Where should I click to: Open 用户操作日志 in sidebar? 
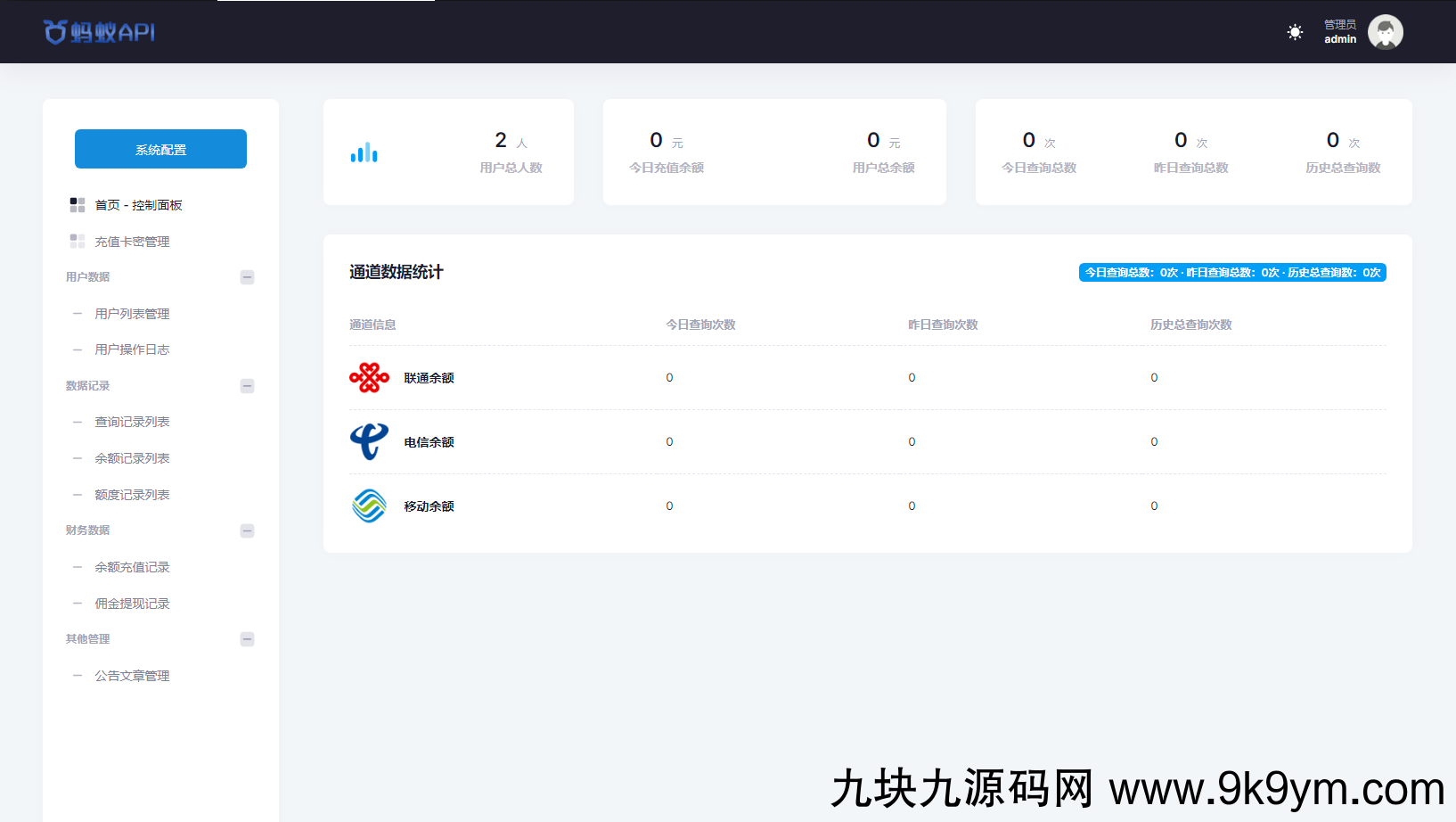click(x=132, y=349)
